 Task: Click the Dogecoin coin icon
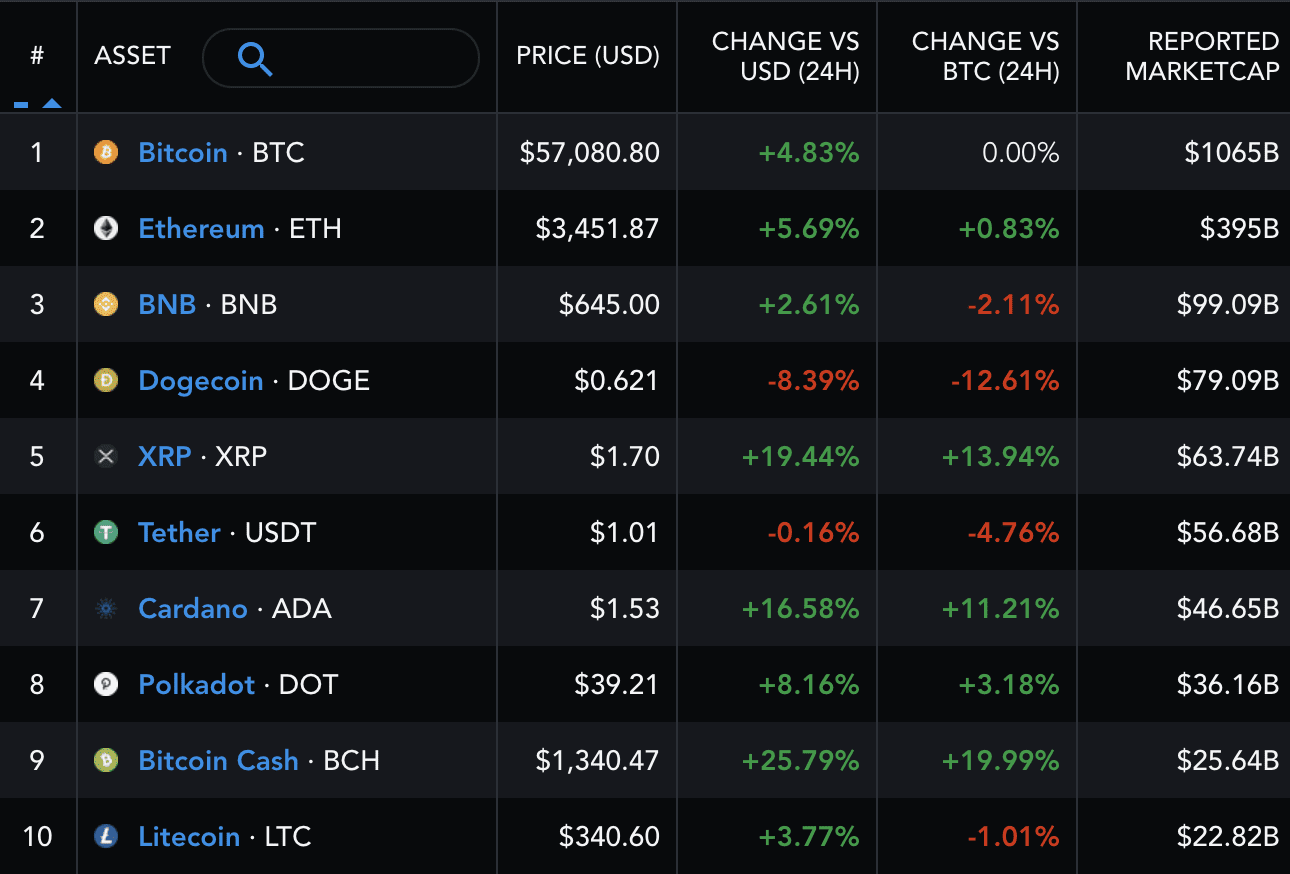(106, 380)
